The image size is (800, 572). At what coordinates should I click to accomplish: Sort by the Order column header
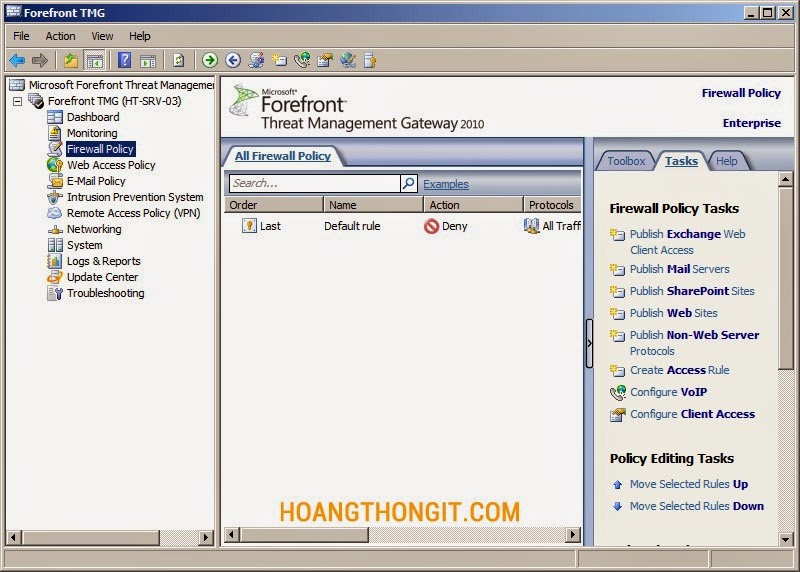[x=274, y=205]
